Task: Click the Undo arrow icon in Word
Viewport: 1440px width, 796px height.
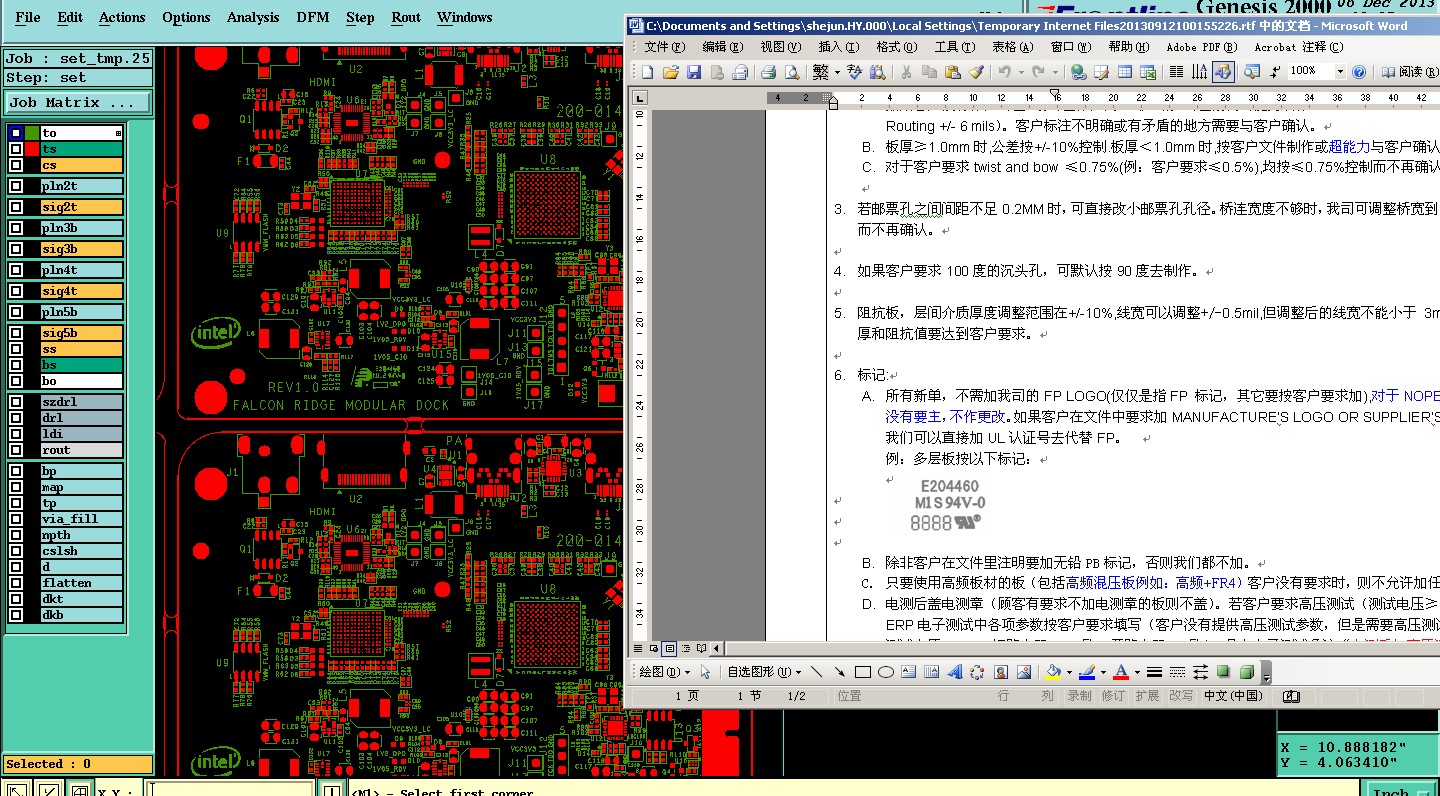Action: [1004, 72]
